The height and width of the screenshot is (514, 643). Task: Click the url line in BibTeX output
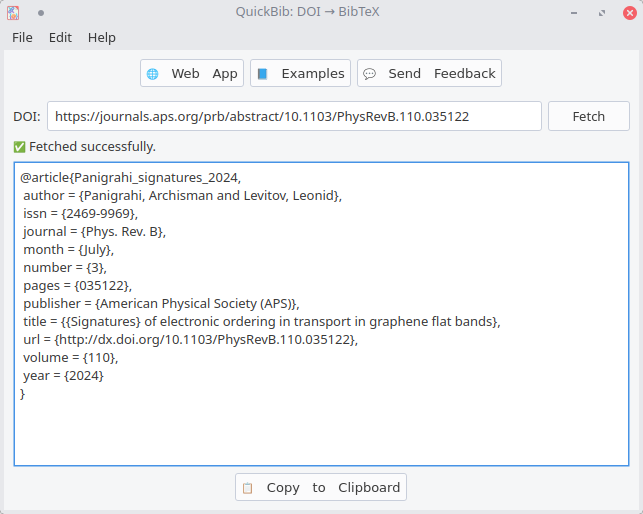tap(191, 340)
